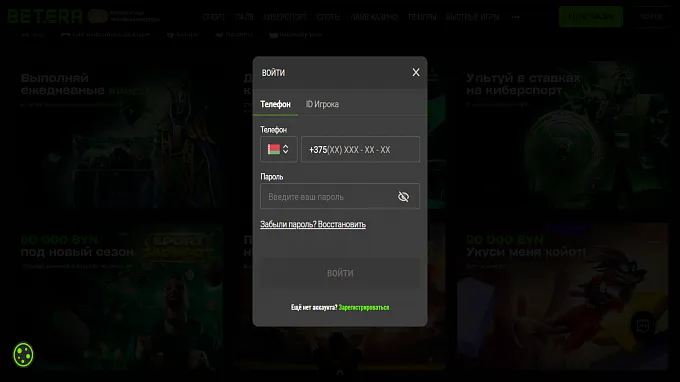Toggle password visibility eye icon

[x=403, y=197]
